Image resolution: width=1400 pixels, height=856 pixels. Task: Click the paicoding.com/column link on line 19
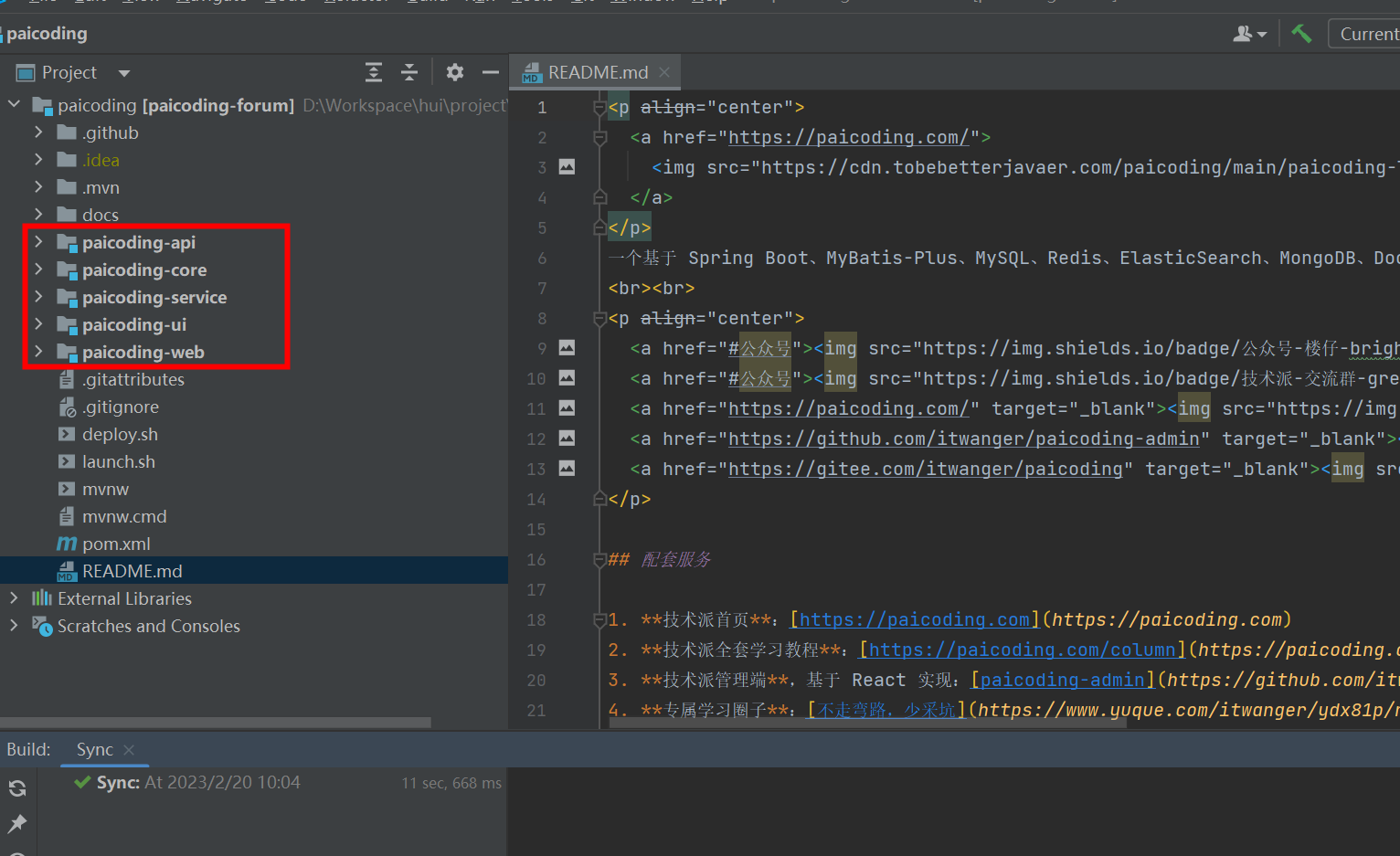click(1022, 650)
